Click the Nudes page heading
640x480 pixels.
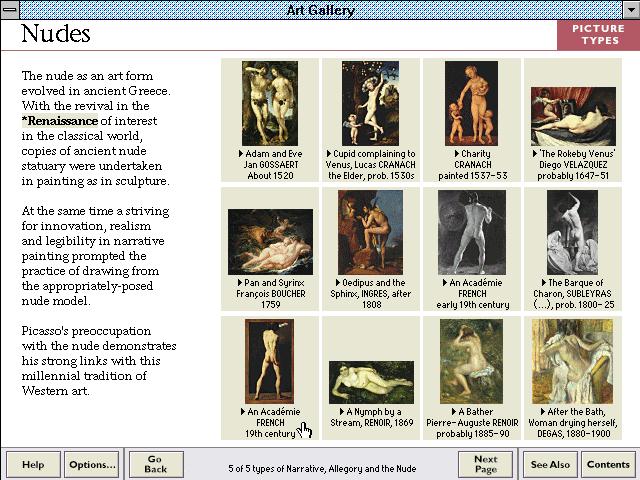pos(56,33)
